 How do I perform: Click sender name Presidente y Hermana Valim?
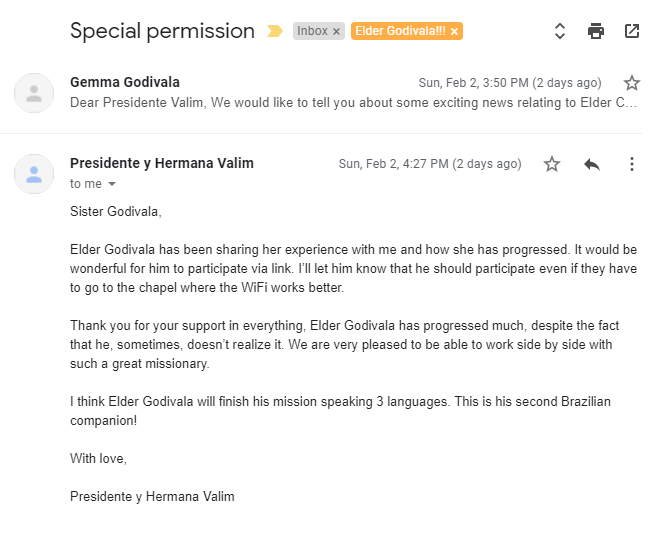point(162,163)
